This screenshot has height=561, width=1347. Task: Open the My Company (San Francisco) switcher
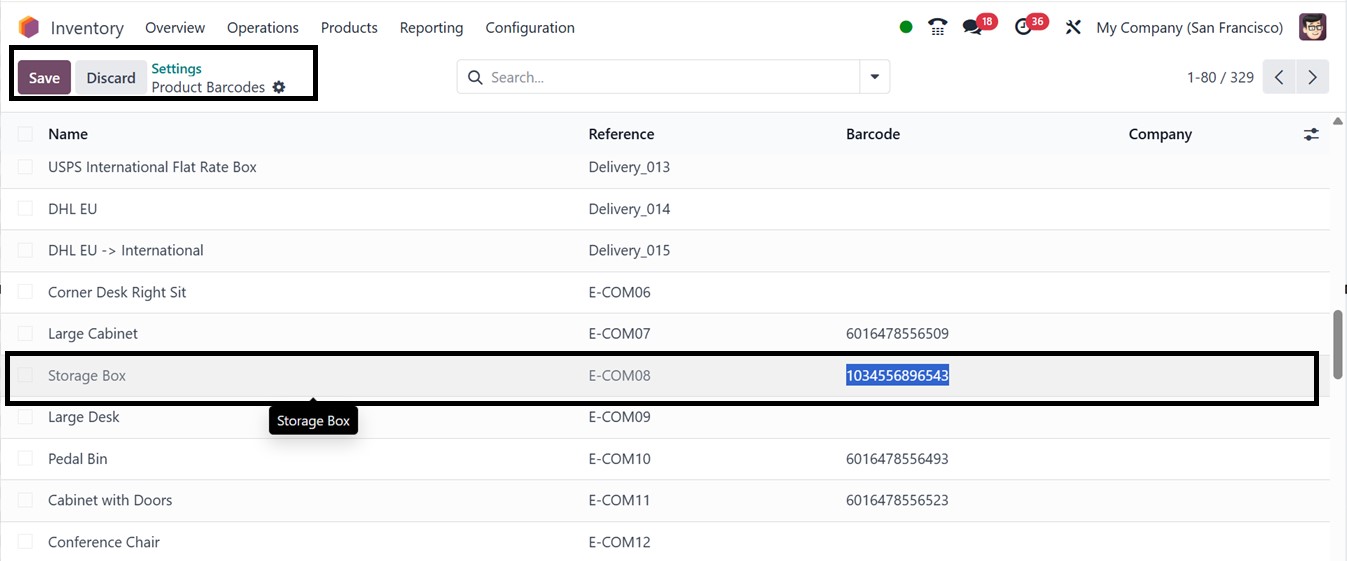tap(1189, 27)
